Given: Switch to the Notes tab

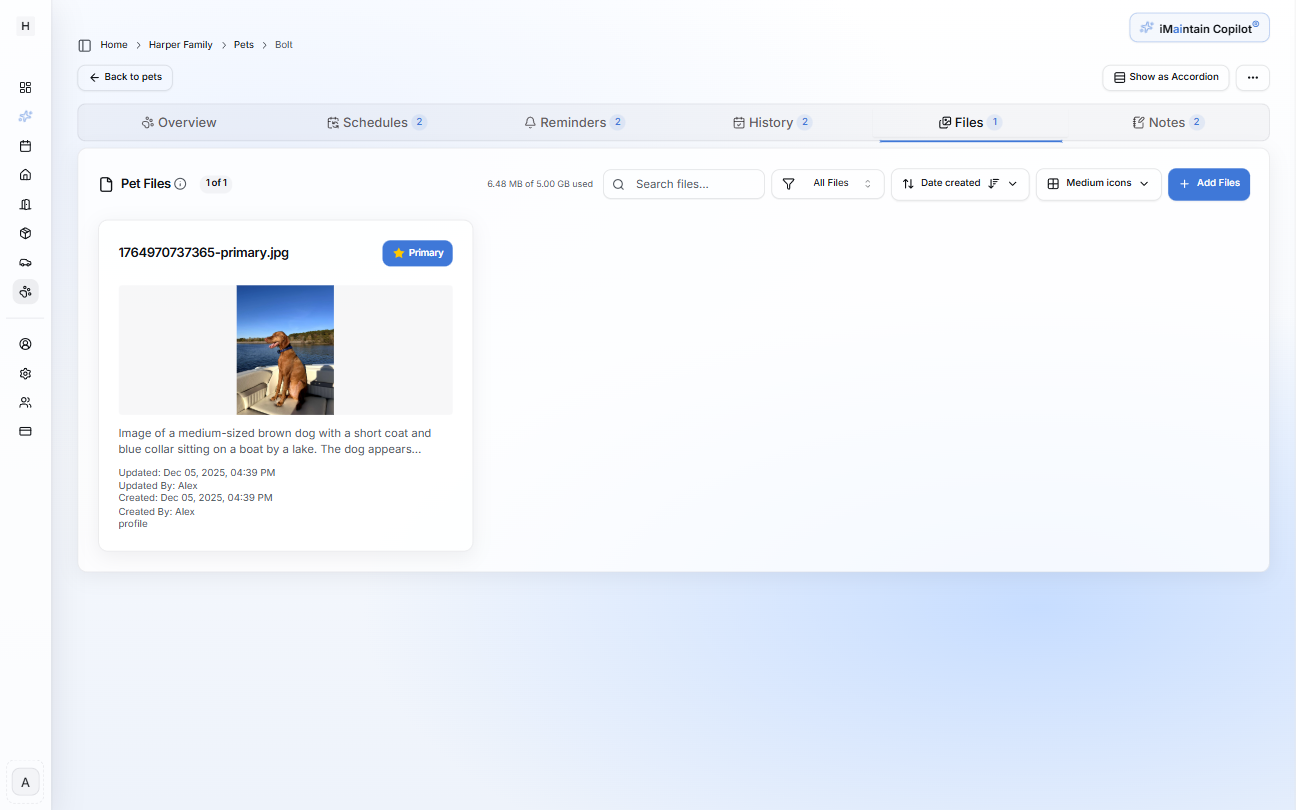Looking at the screenshot, I should click(x=1167, y=123).
